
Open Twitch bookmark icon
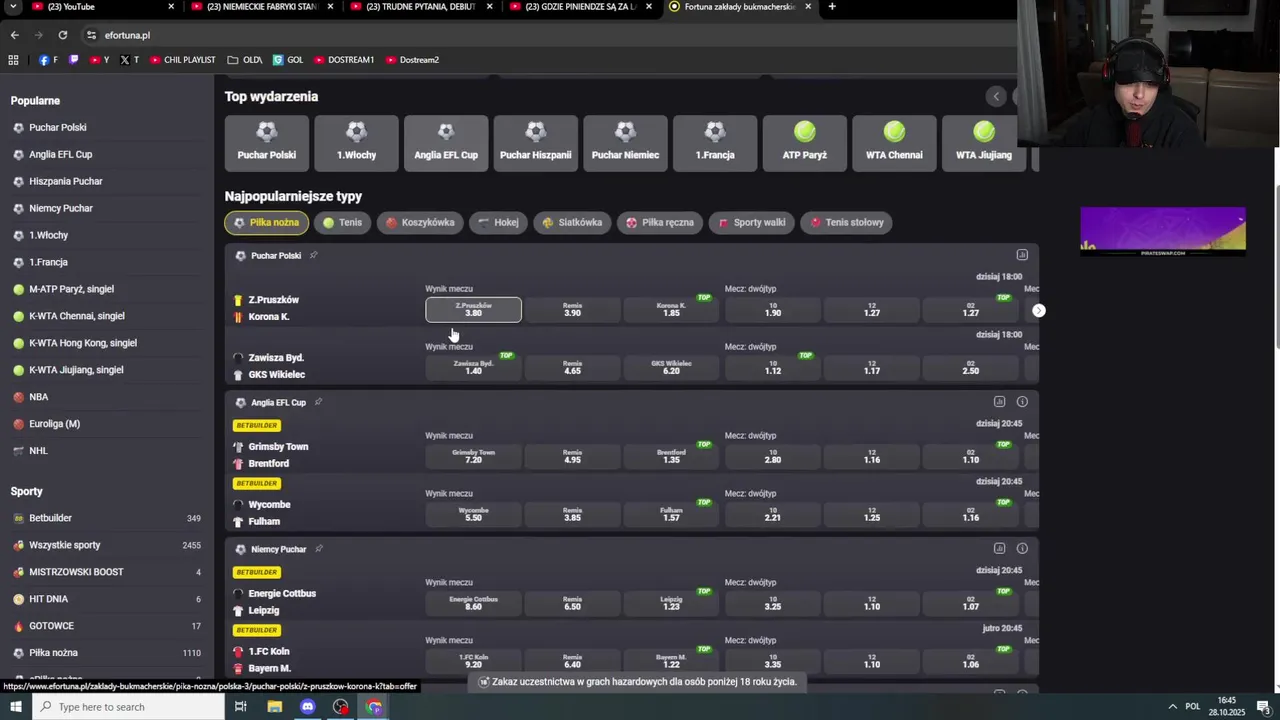[73, 60]
